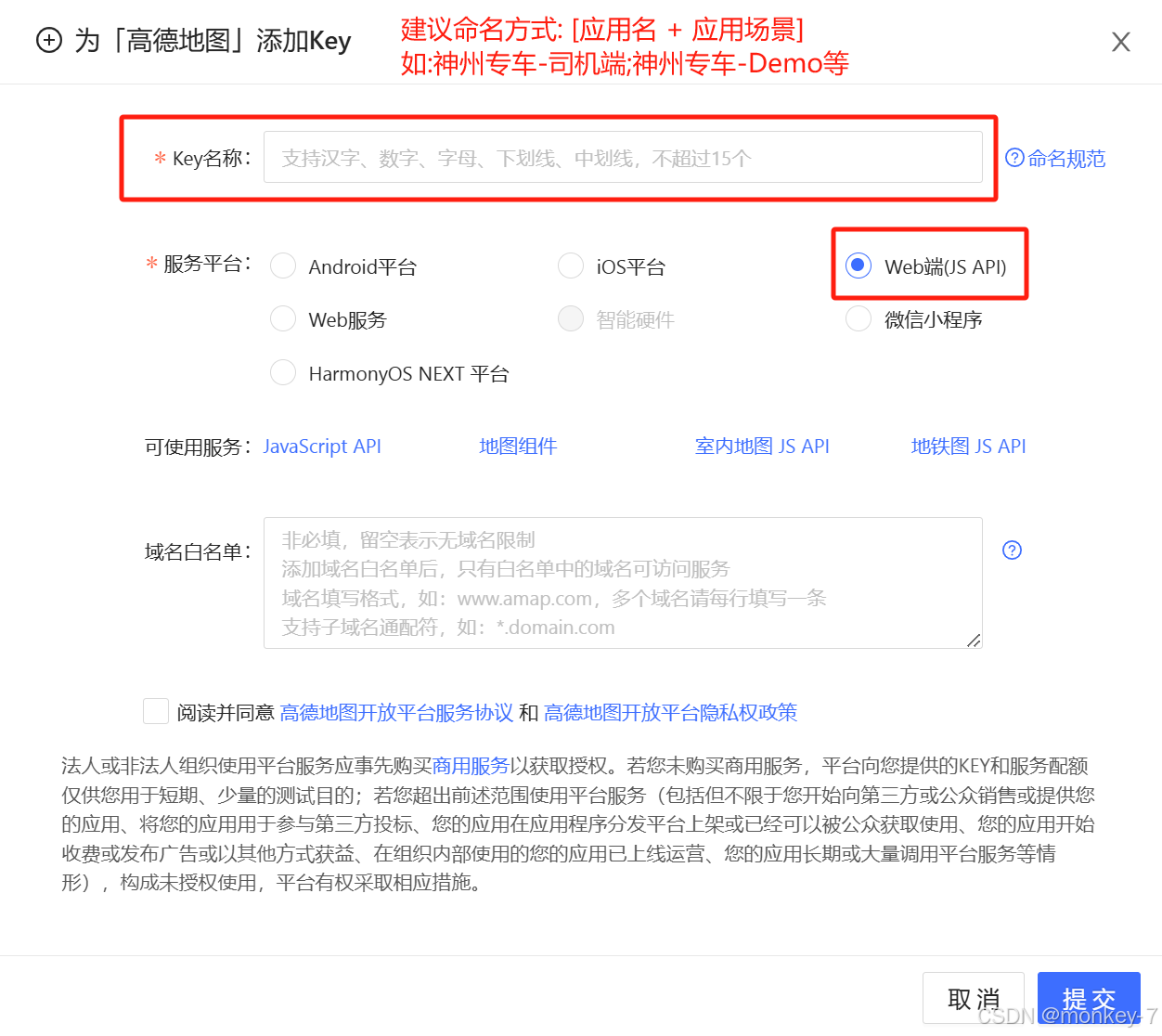The height and width of the screenshot is (1036, 1162).
Task: Click the 提交 submit button
Action: pos(1089,999)
